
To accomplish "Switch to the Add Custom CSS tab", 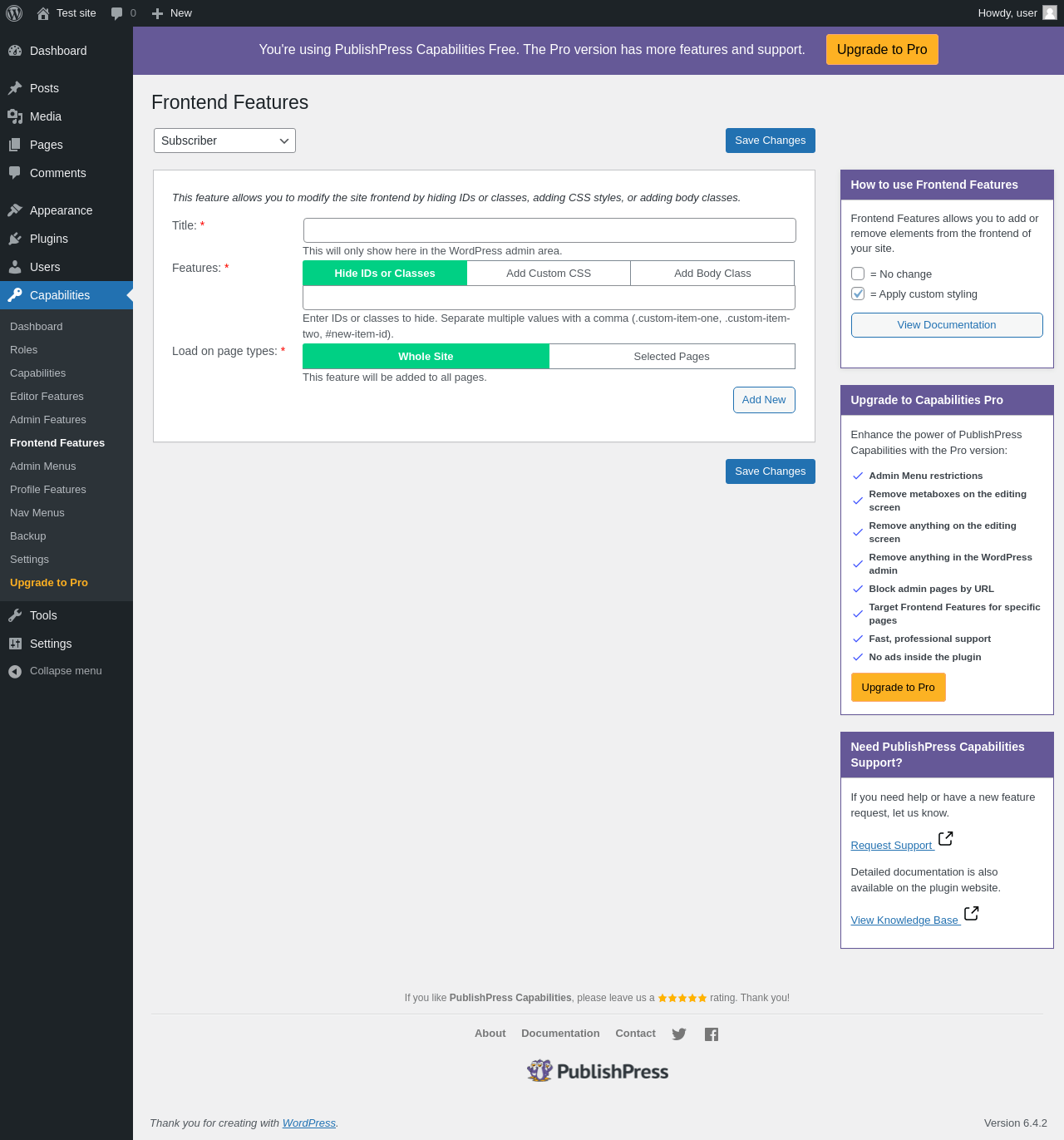I will click(x=549, y=273).
